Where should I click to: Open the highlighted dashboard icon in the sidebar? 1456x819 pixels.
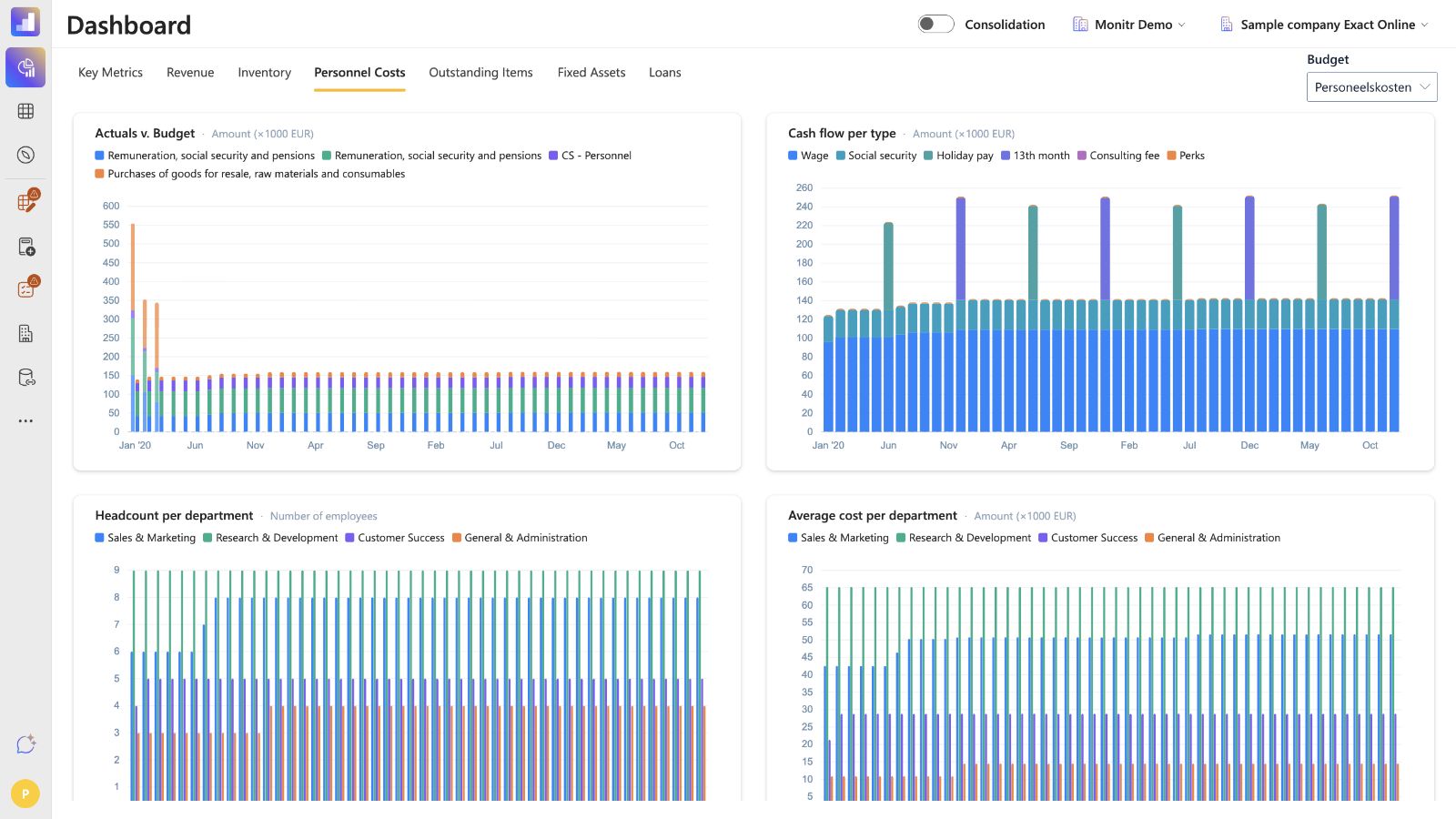[25, 67]
